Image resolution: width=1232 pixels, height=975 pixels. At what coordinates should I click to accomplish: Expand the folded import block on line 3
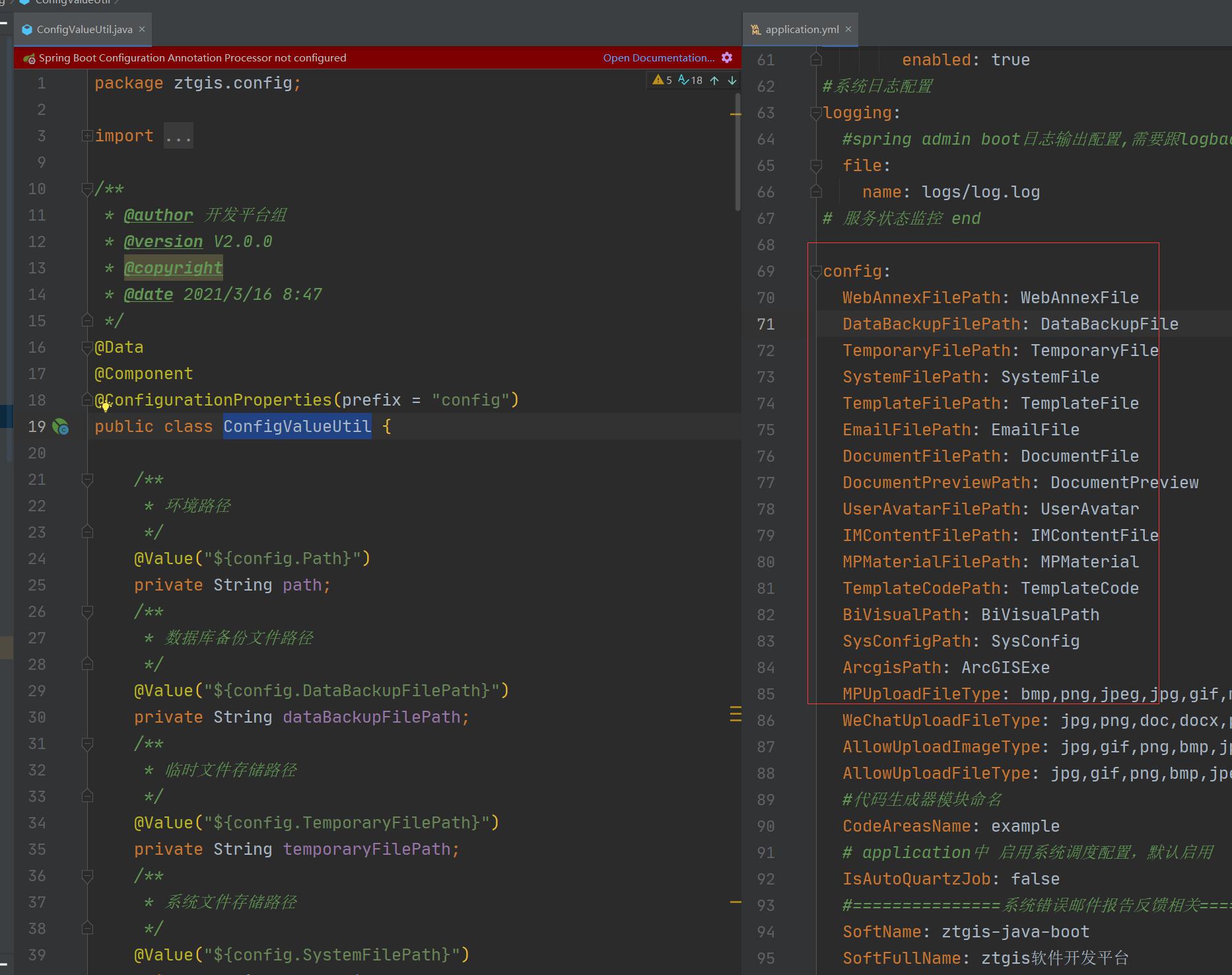(x=86, y=135)
